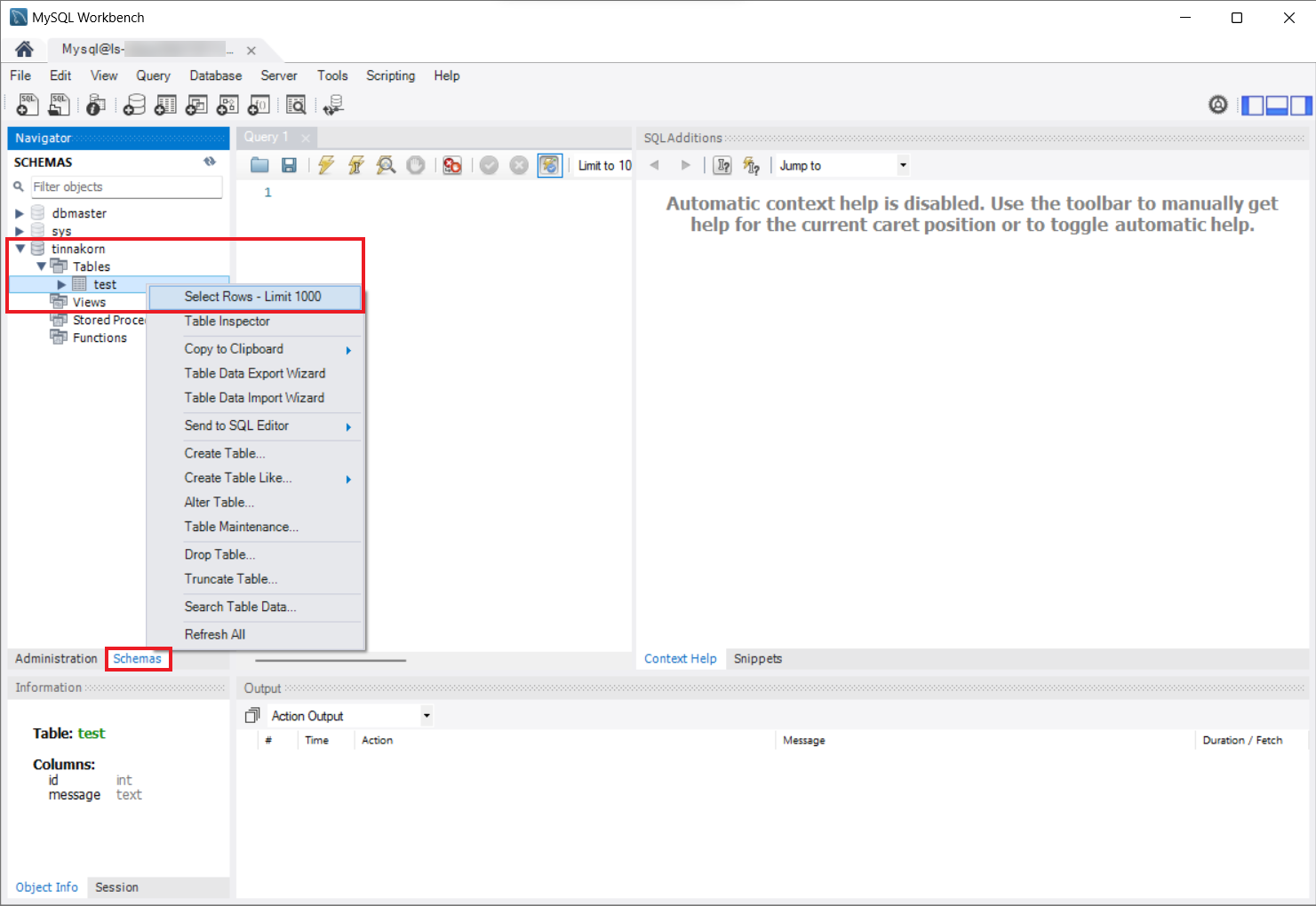Choose Alter Table... from context menu
The height and width of the screenshot is (906, 1316).
[256, 503]
